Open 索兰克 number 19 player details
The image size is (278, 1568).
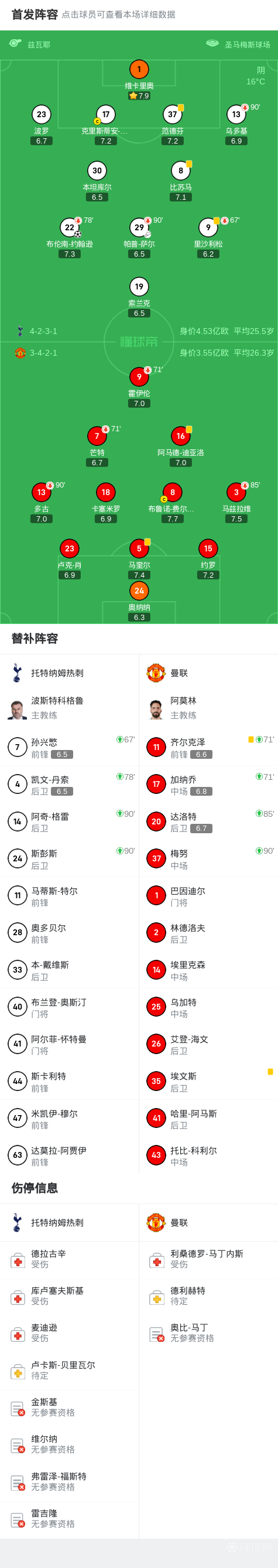[139, 287]
